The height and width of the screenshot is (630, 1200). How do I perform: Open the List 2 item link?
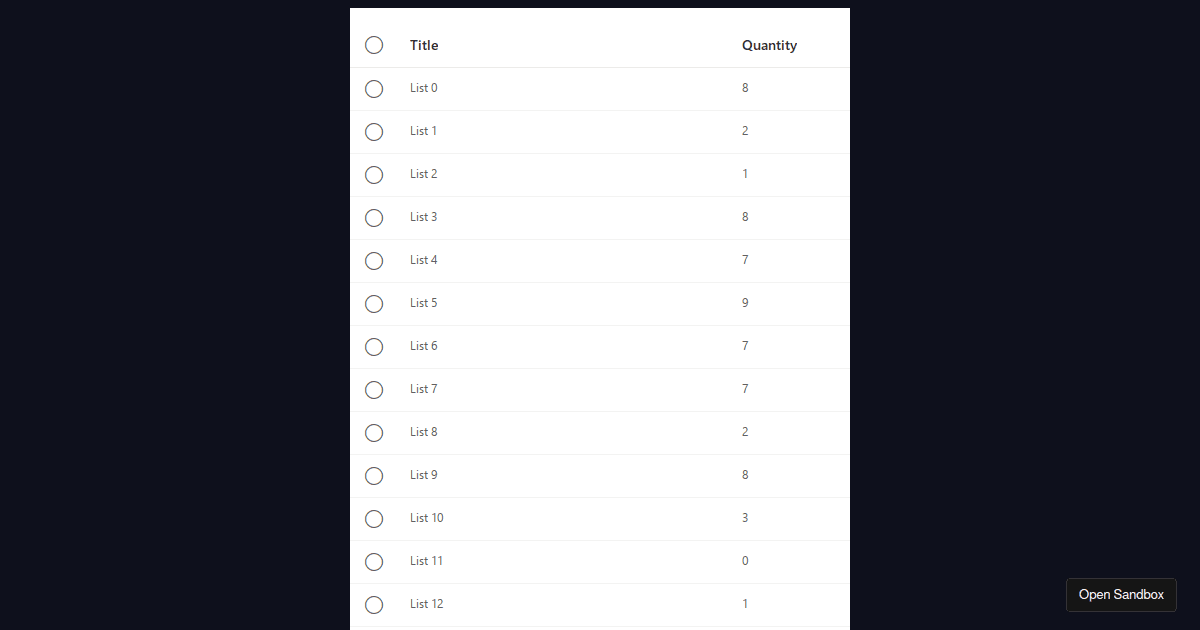click(423, 174)
